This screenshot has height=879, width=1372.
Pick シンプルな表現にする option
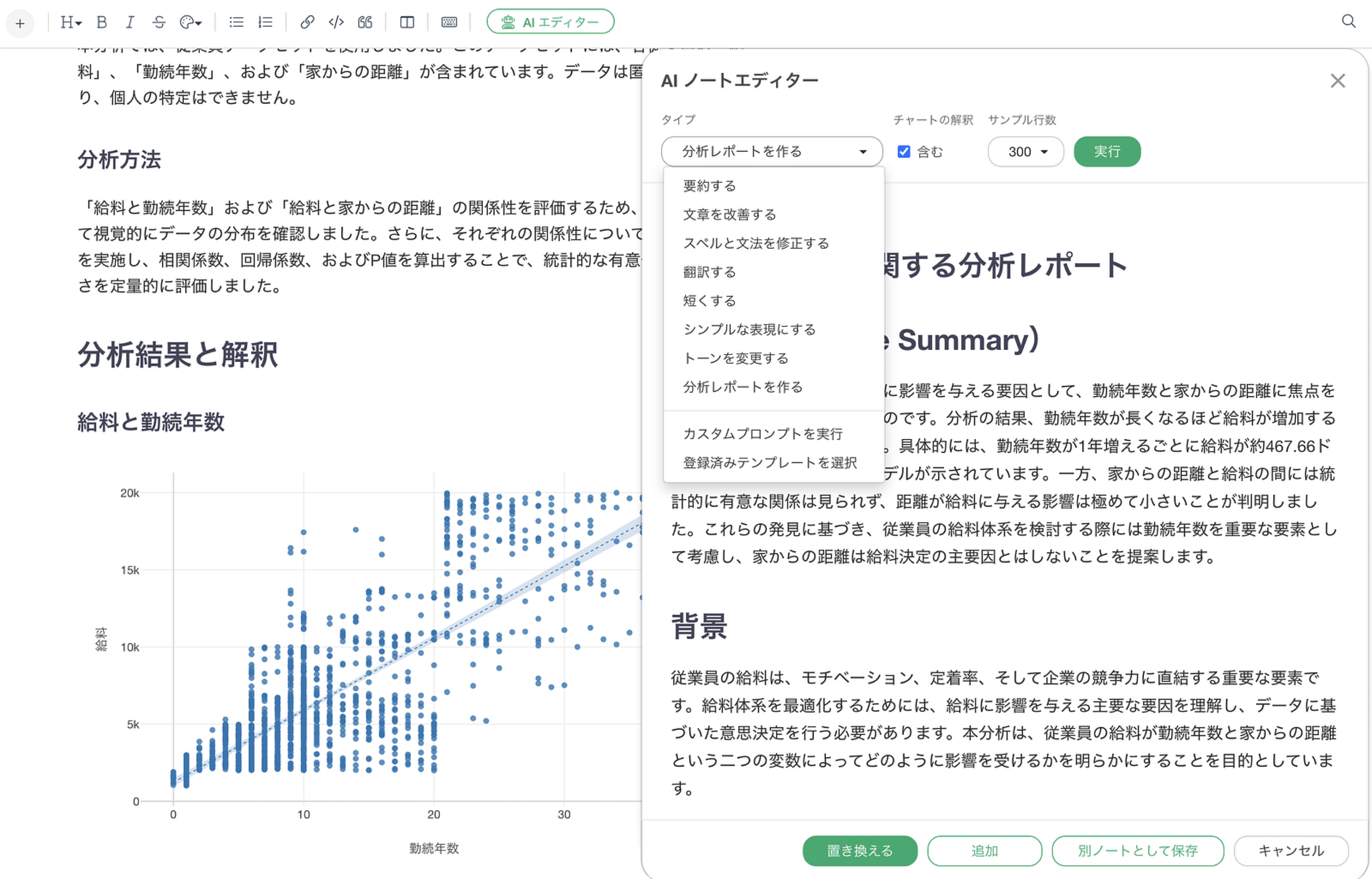[x=773, y=330]
